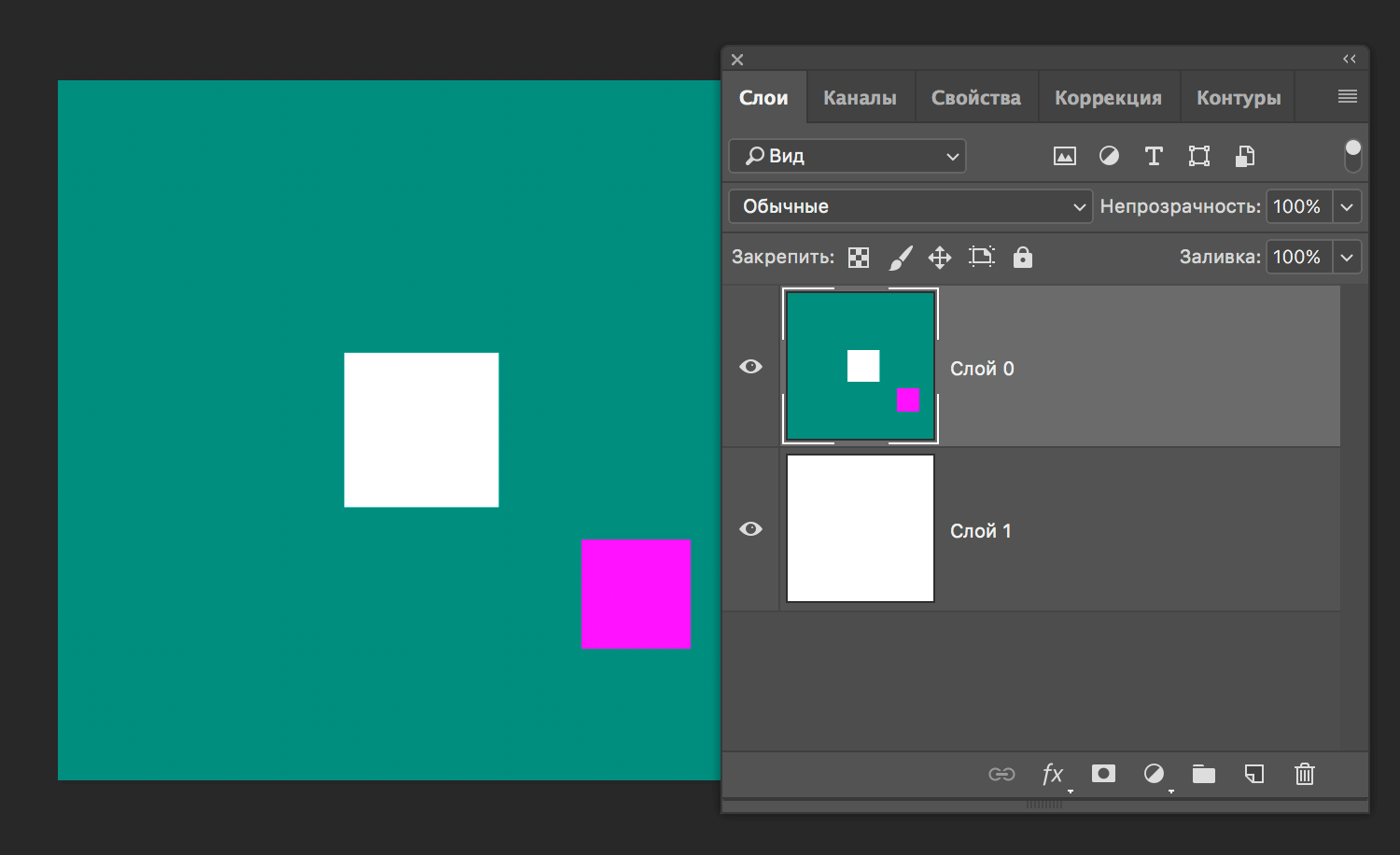Screen dimensions: 1400x855
Task: Hide the Слой 1 layer
Action: point(750,529)
